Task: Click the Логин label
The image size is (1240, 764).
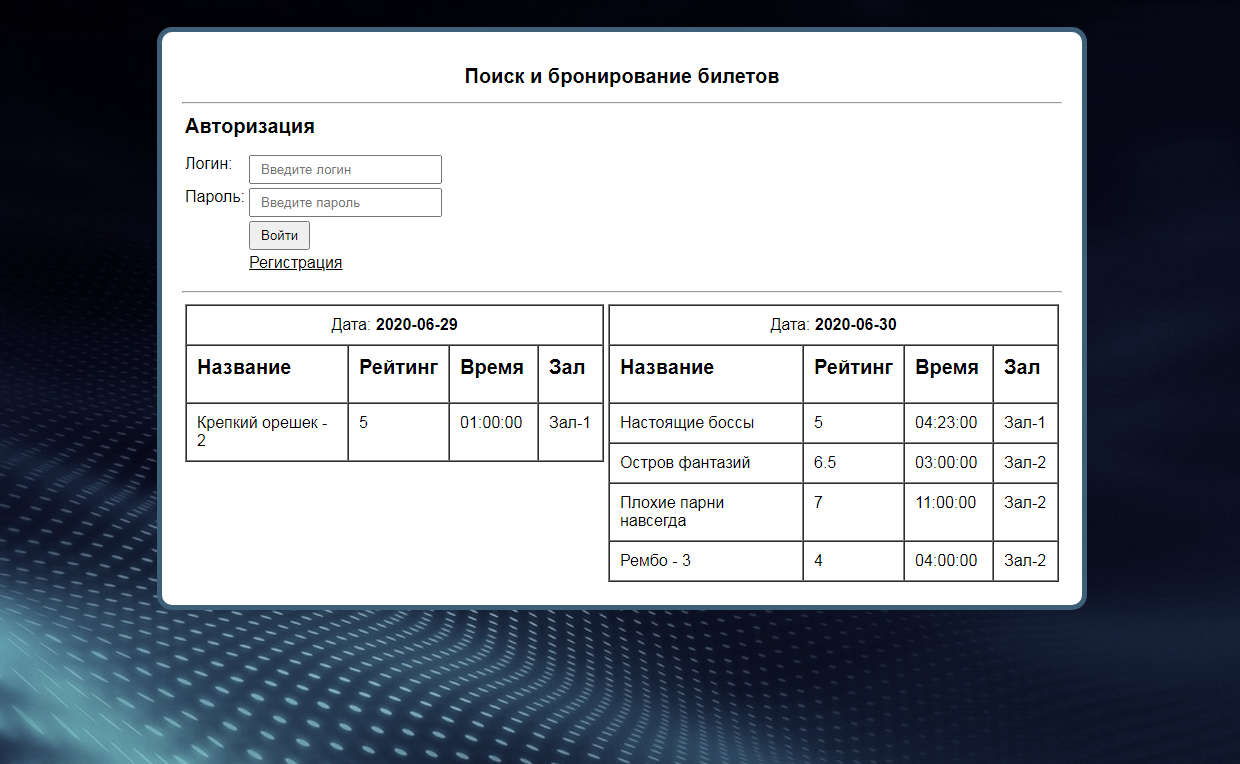Action: 209,163
